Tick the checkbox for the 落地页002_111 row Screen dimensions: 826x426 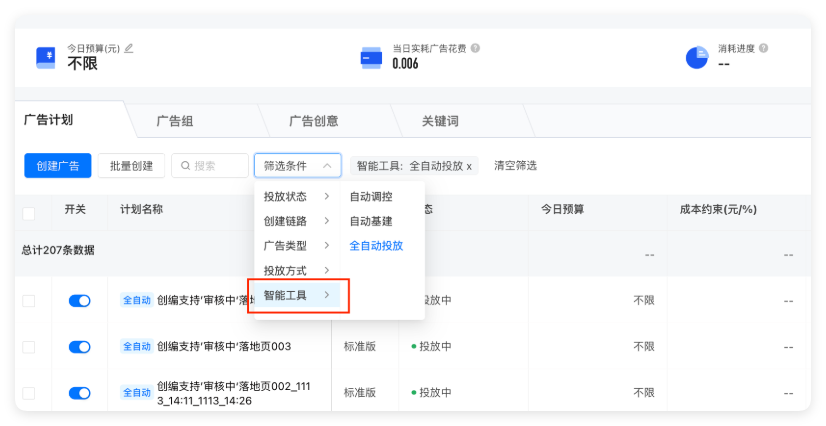point(28,393)
